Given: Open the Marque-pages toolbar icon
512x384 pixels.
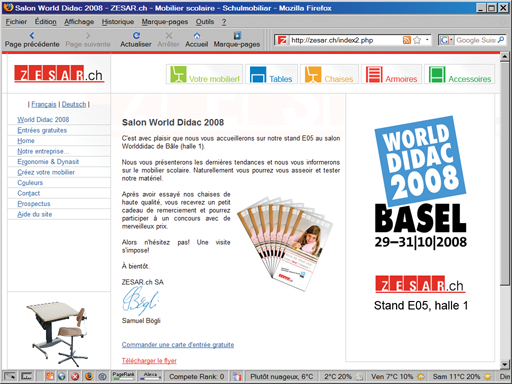Looking at the screenshot, I should point(237,35).
